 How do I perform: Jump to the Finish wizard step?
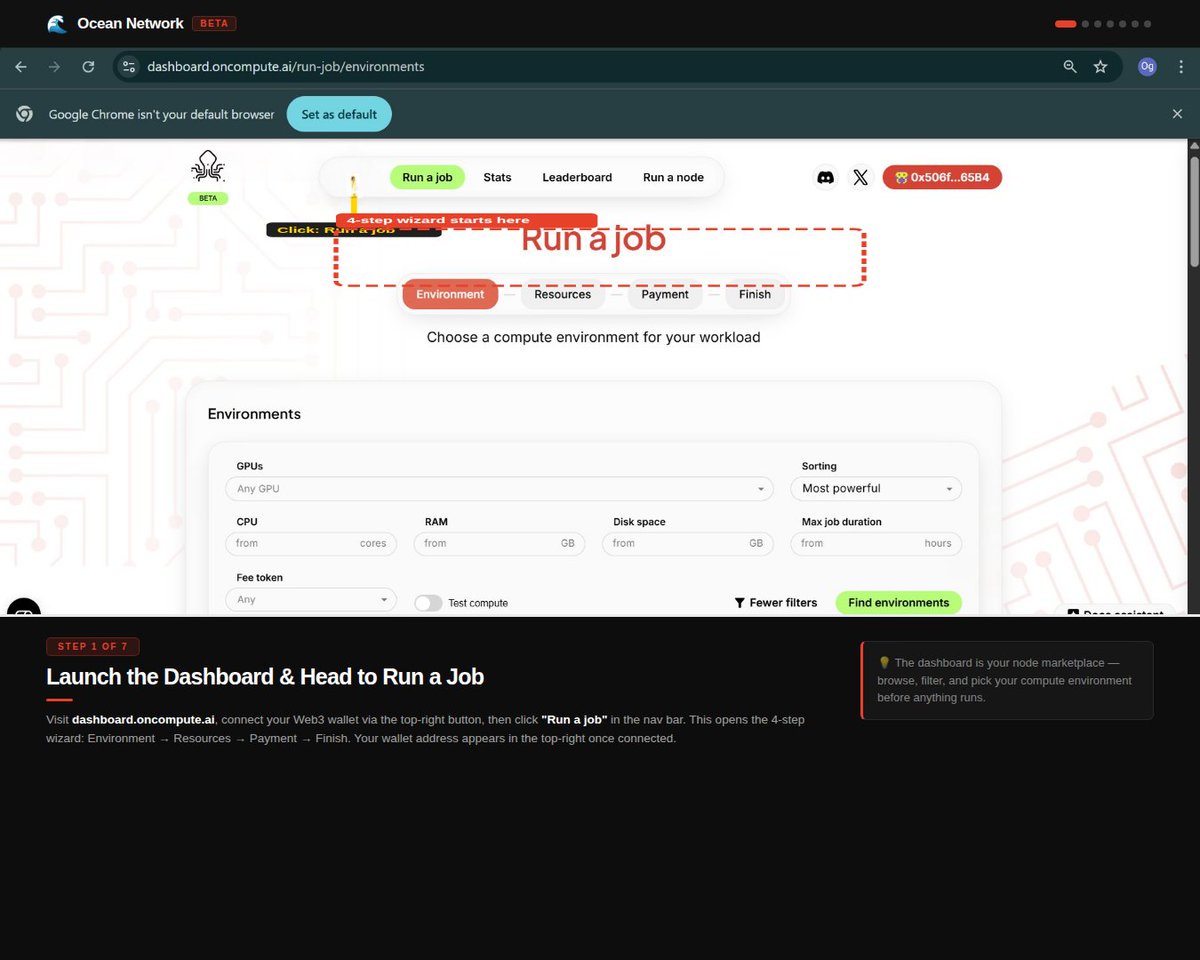click(x=755, y=294)
